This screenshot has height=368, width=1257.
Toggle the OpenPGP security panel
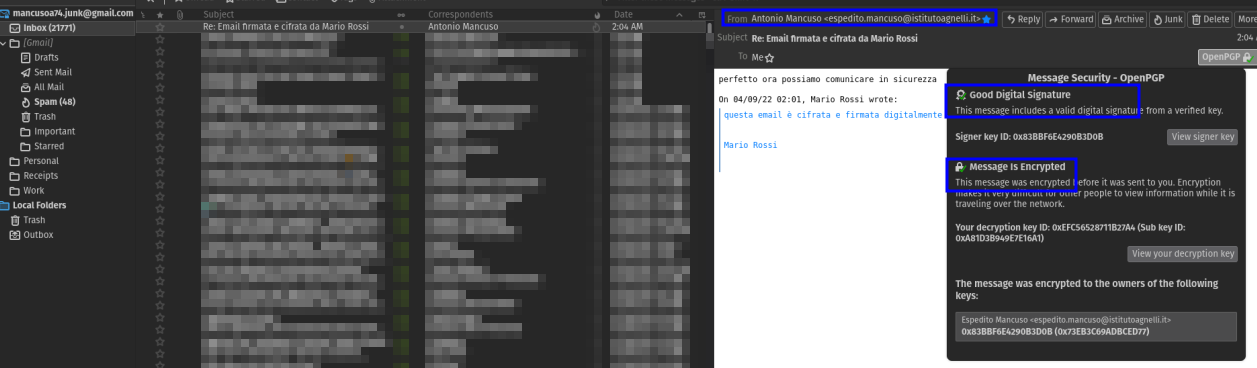1226,57
